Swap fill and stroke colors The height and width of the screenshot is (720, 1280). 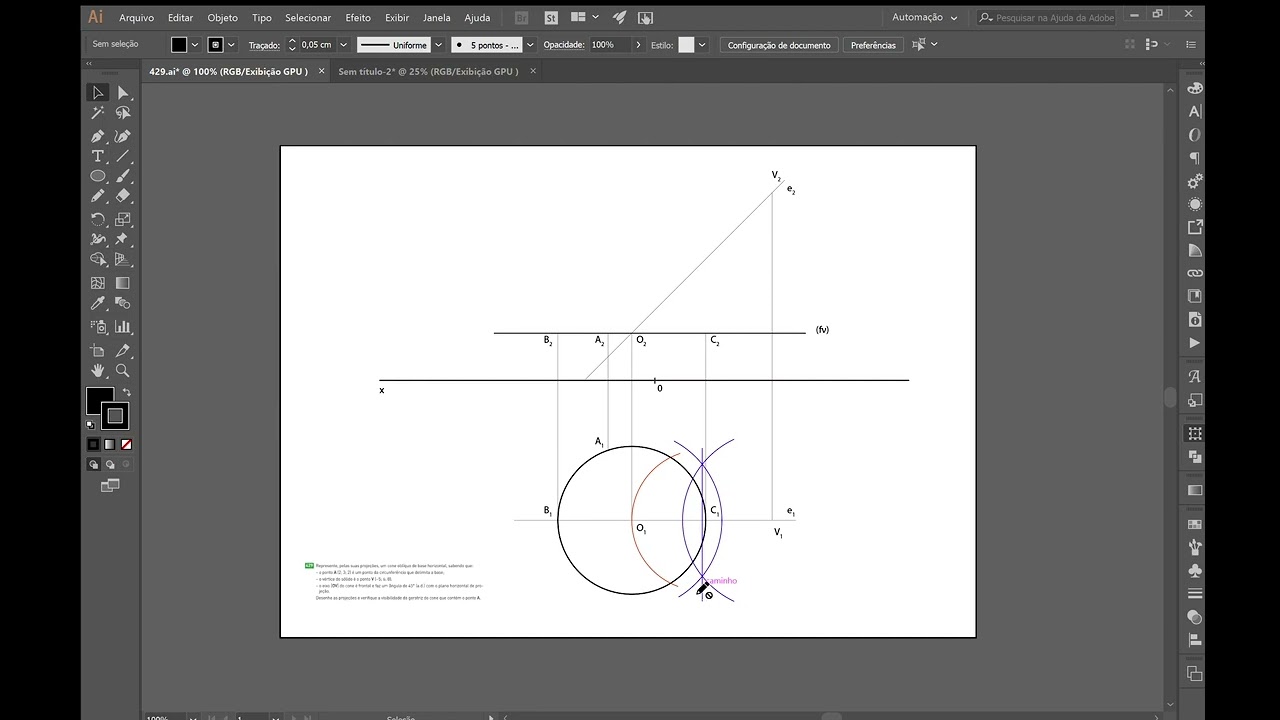tap(126, 392)
